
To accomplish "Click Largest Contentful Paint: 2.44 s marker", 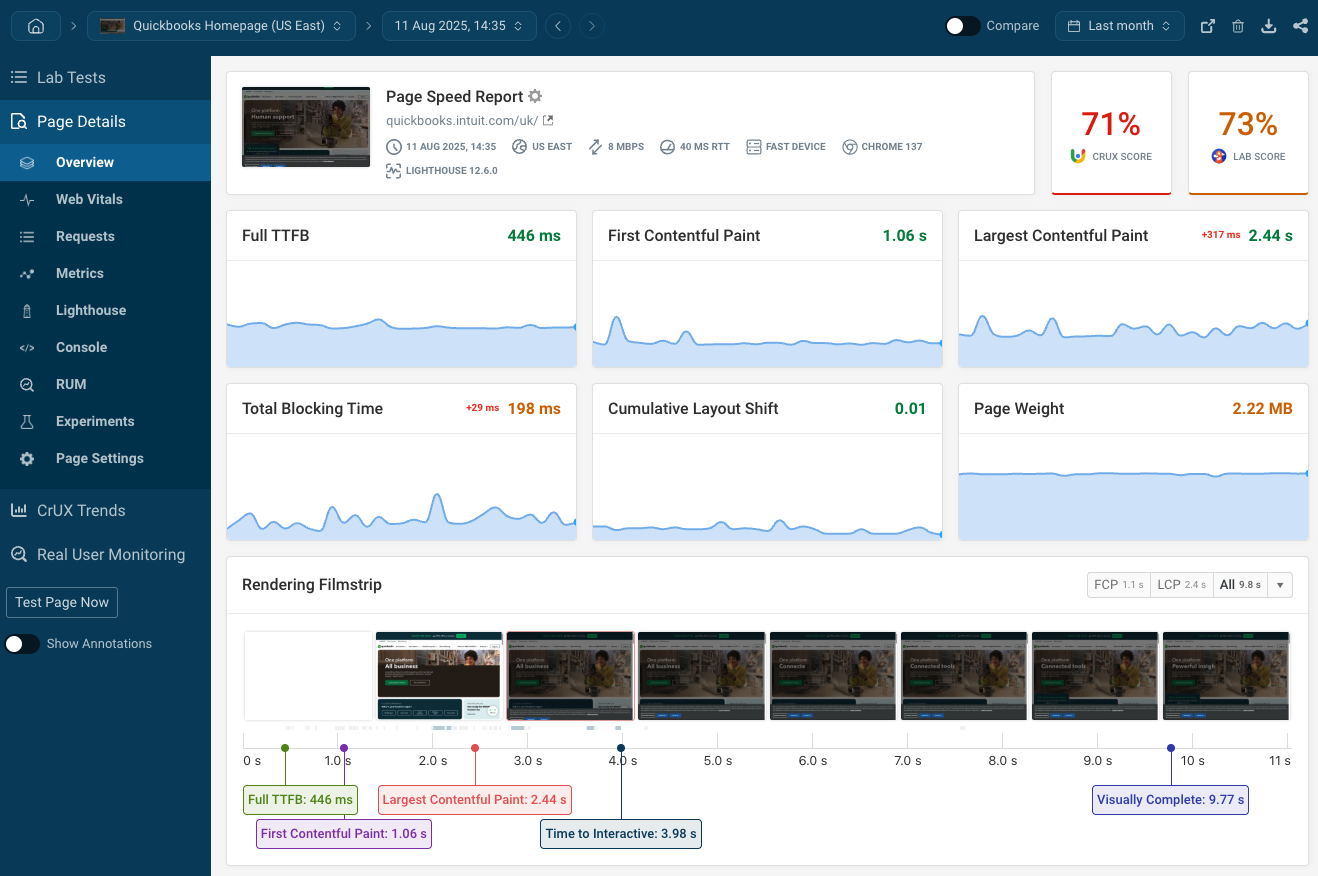I will [475, 799].
